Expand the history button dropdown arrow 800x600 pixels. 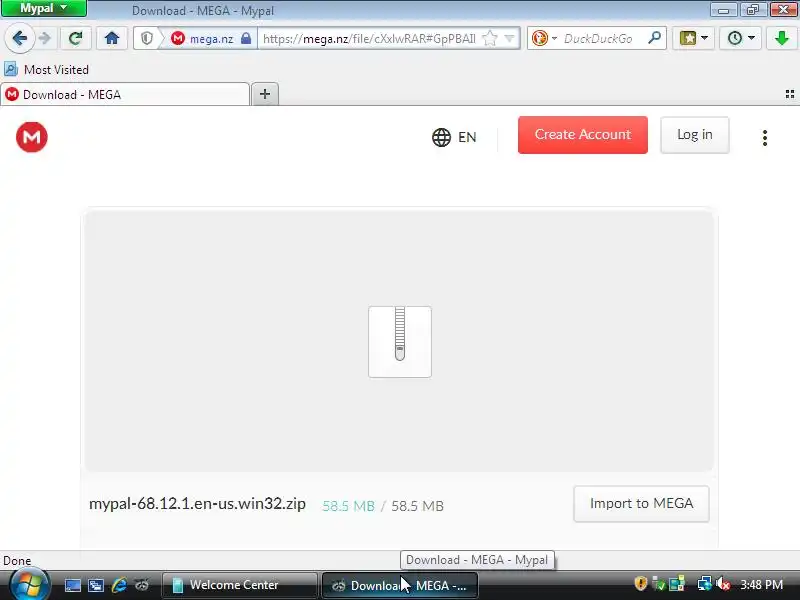[x=752, y=38]
